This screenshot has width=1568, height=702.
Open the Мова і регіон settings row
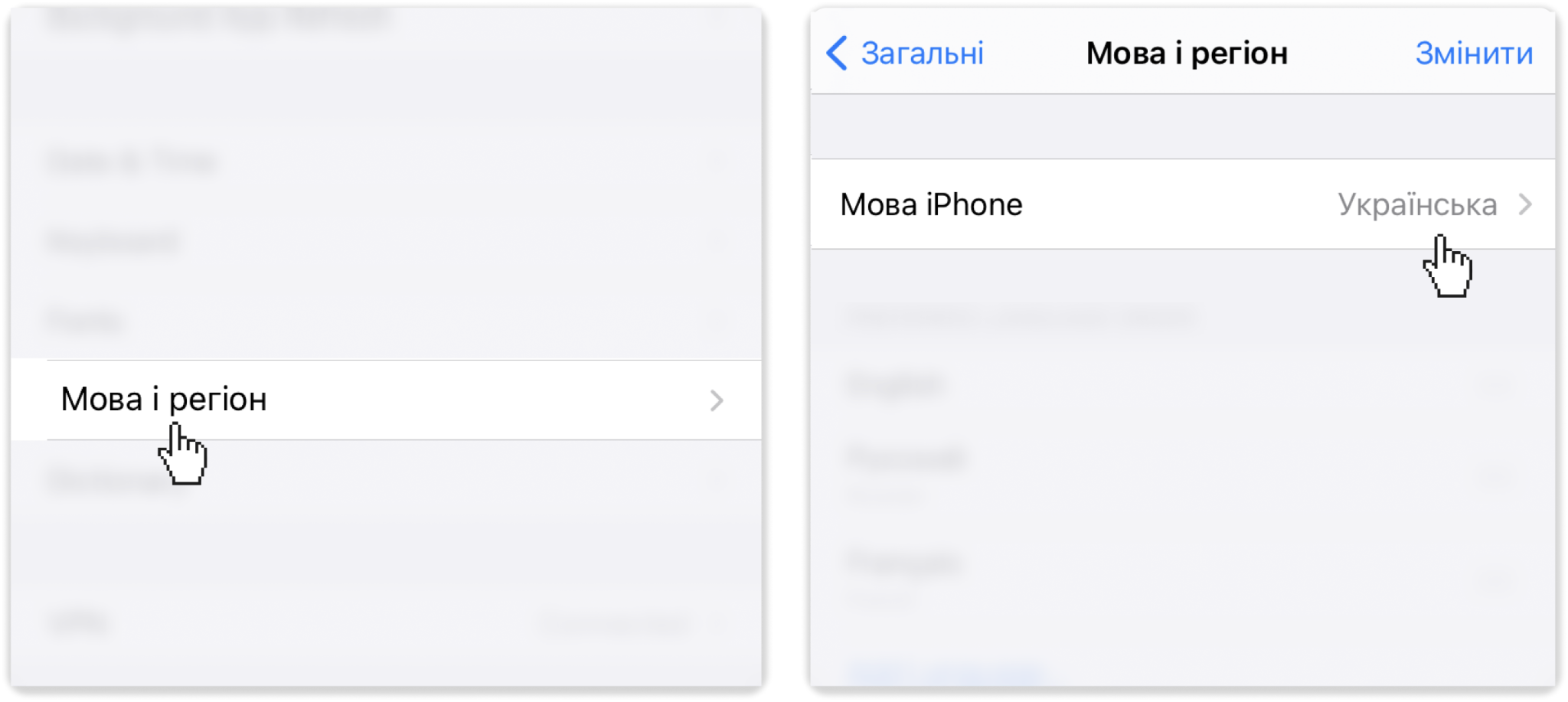(387, 400)
